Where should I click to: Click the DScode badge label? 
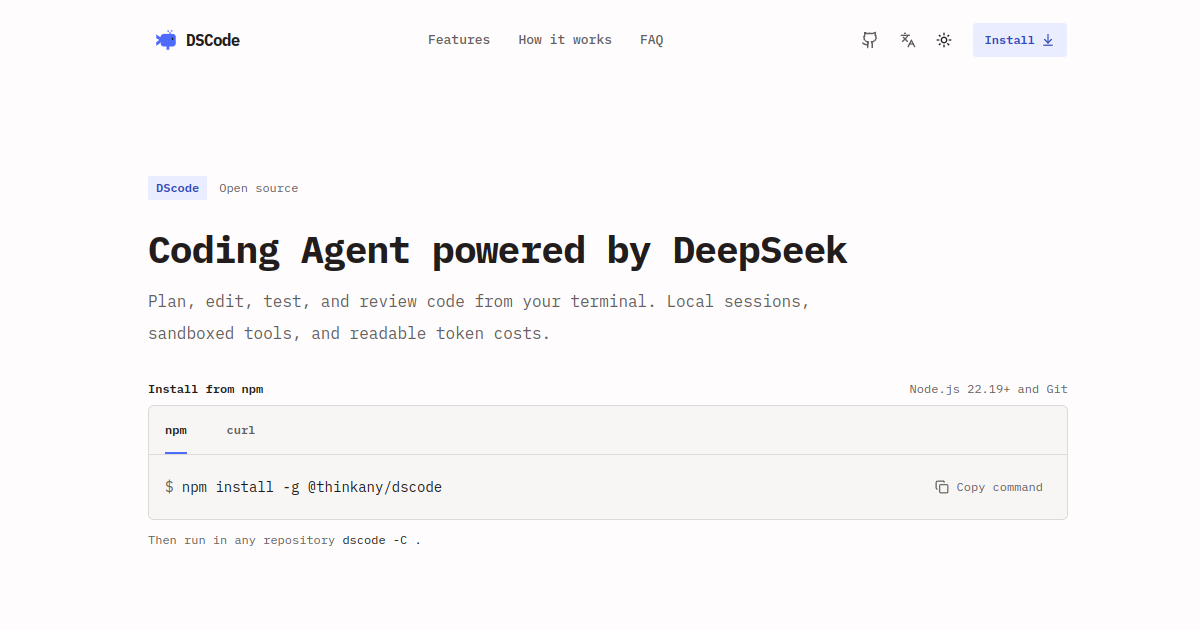tap(177, 188)
